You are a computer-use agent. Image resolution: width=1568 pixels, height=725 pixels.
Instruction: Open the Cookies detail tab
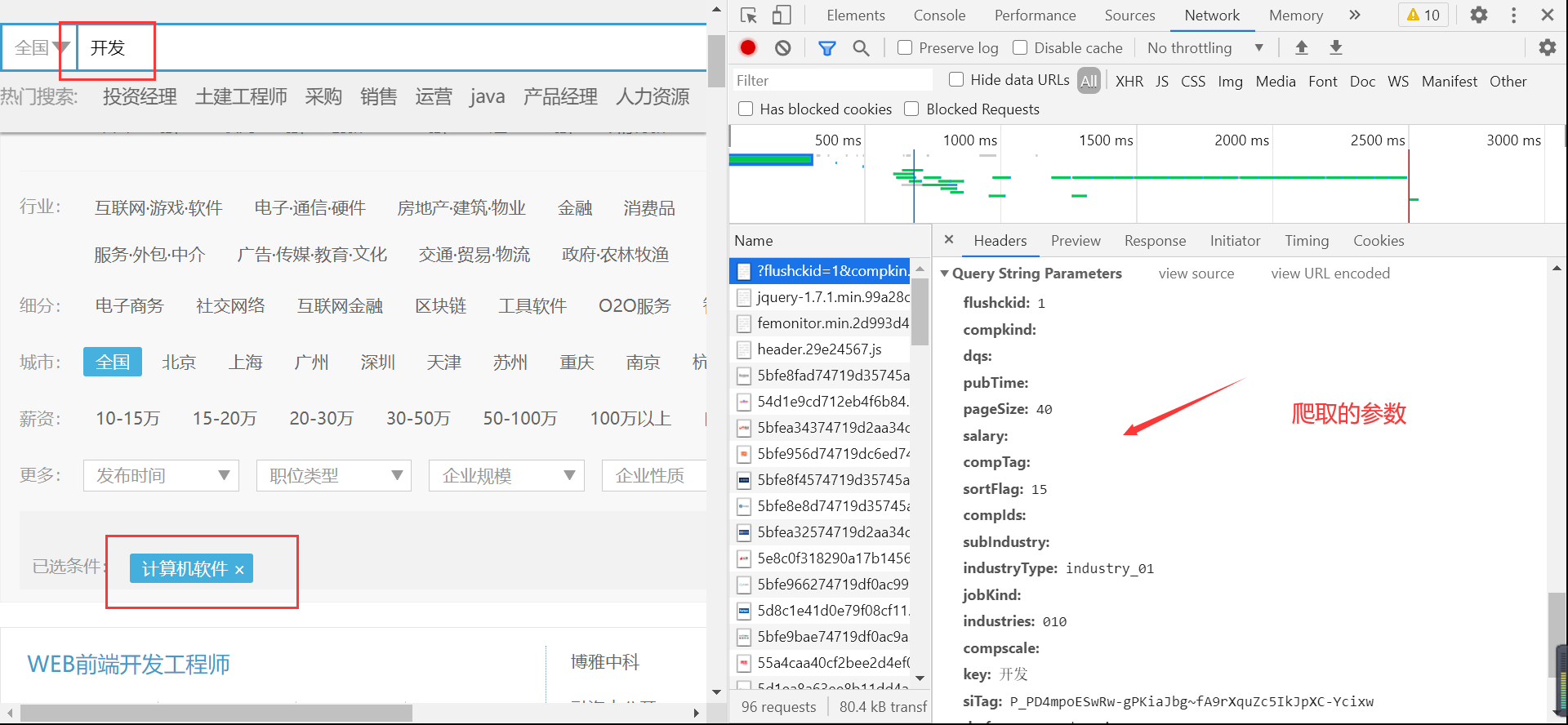pyautogui.click(x=1379, y=241)
